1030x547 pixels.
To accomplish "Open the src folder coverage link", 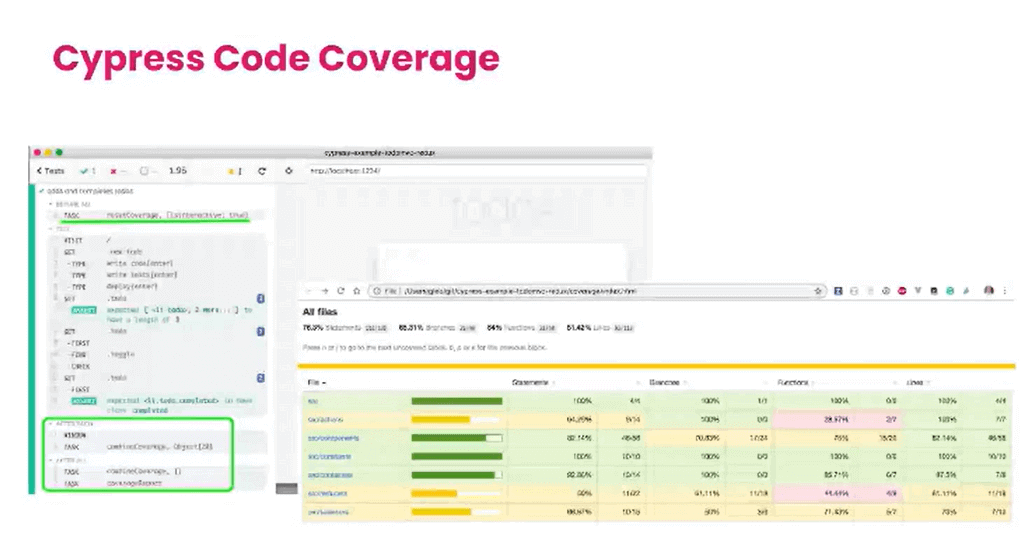I will 312,401.
